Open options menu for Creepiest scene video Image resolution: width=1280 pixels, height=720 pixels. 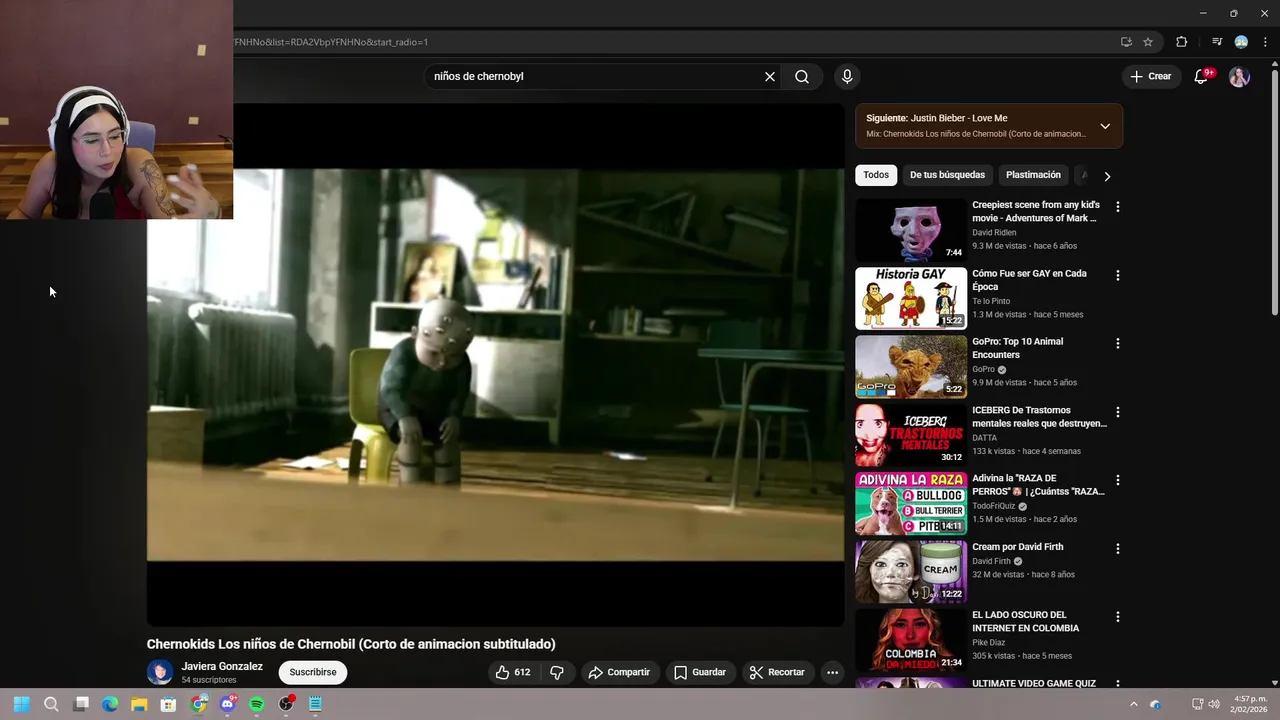point(1118,207)
